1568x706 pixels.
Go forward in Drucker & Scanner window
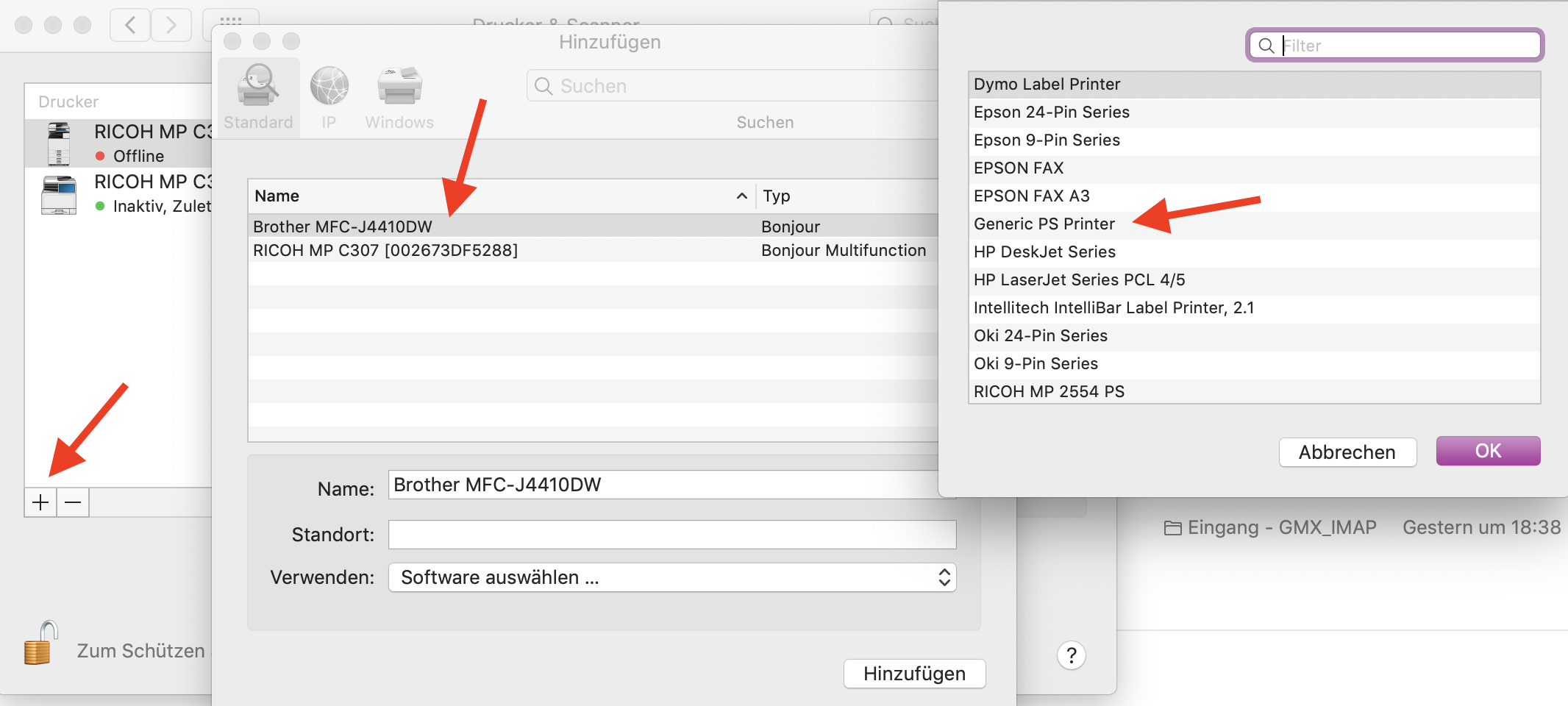point(171,25)
